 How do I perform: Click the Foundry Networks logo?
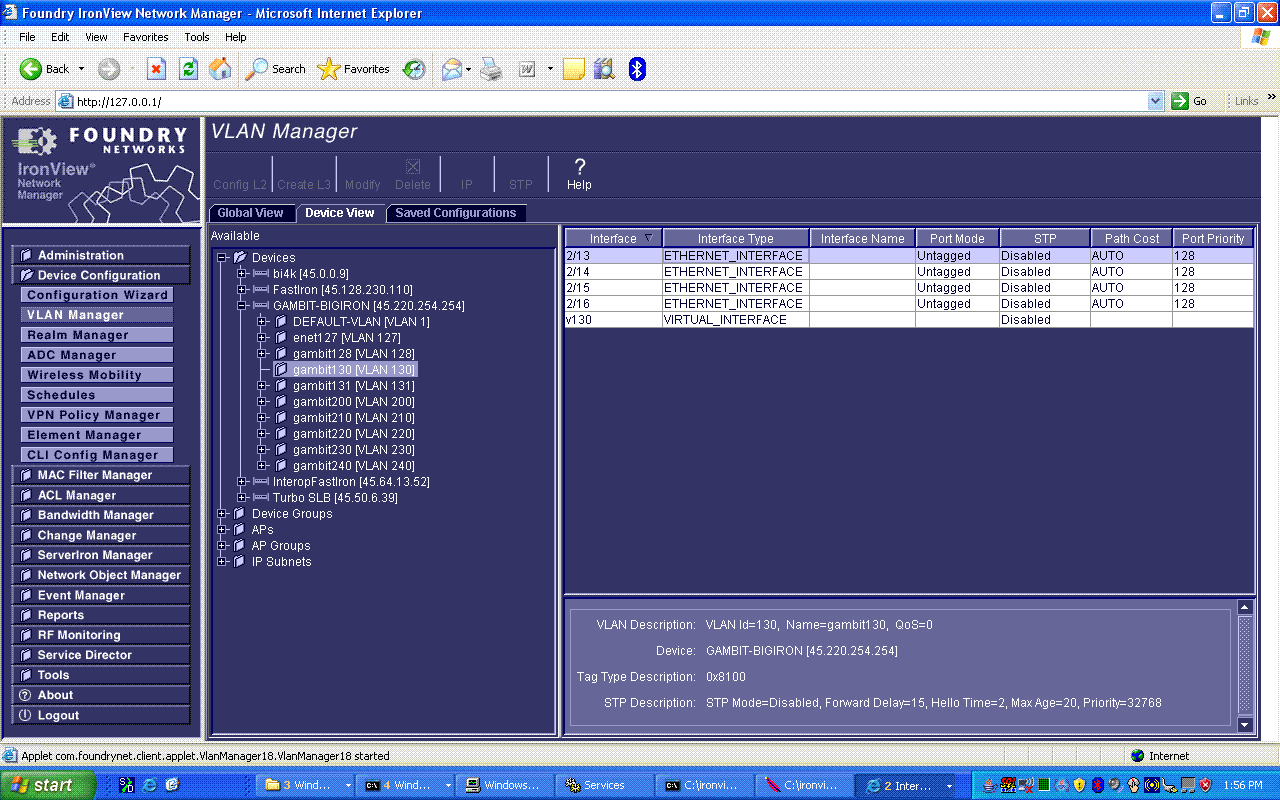(x=102, y=169)
